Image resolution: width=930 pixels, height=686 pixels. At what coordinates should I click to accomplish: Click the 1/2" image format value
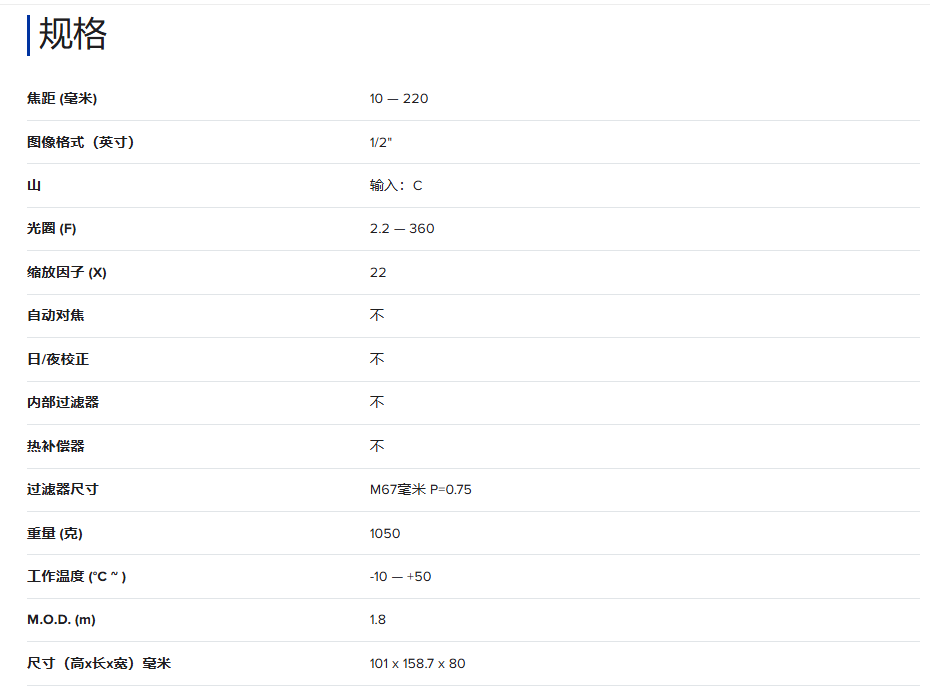[381, 142]
